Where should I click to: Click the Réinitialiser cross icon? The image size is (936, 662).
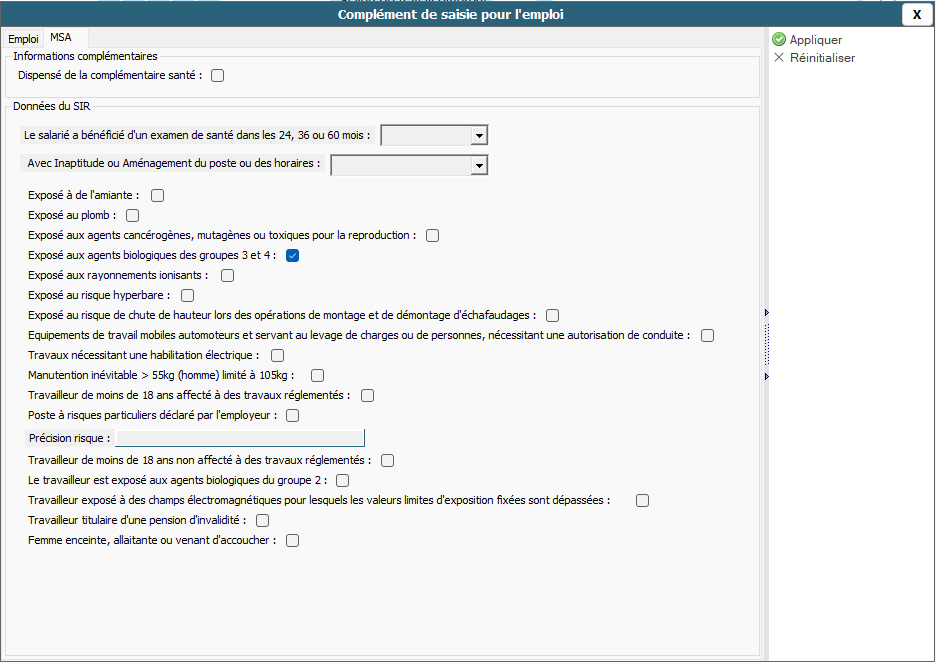click(779, 57)
